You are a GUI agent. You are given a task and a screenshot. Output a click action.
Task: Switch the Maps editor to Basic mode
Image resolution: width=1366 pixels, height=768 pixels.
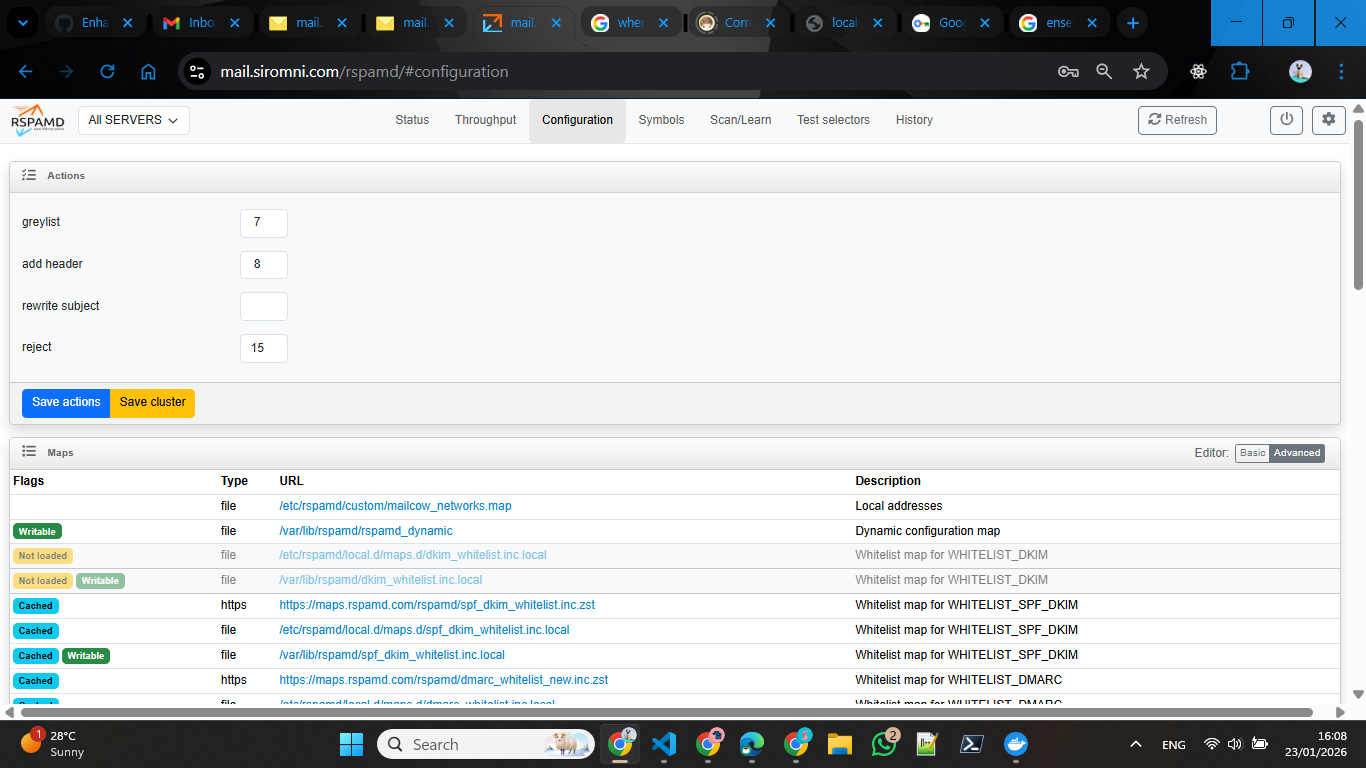[x=1252, y=452]
